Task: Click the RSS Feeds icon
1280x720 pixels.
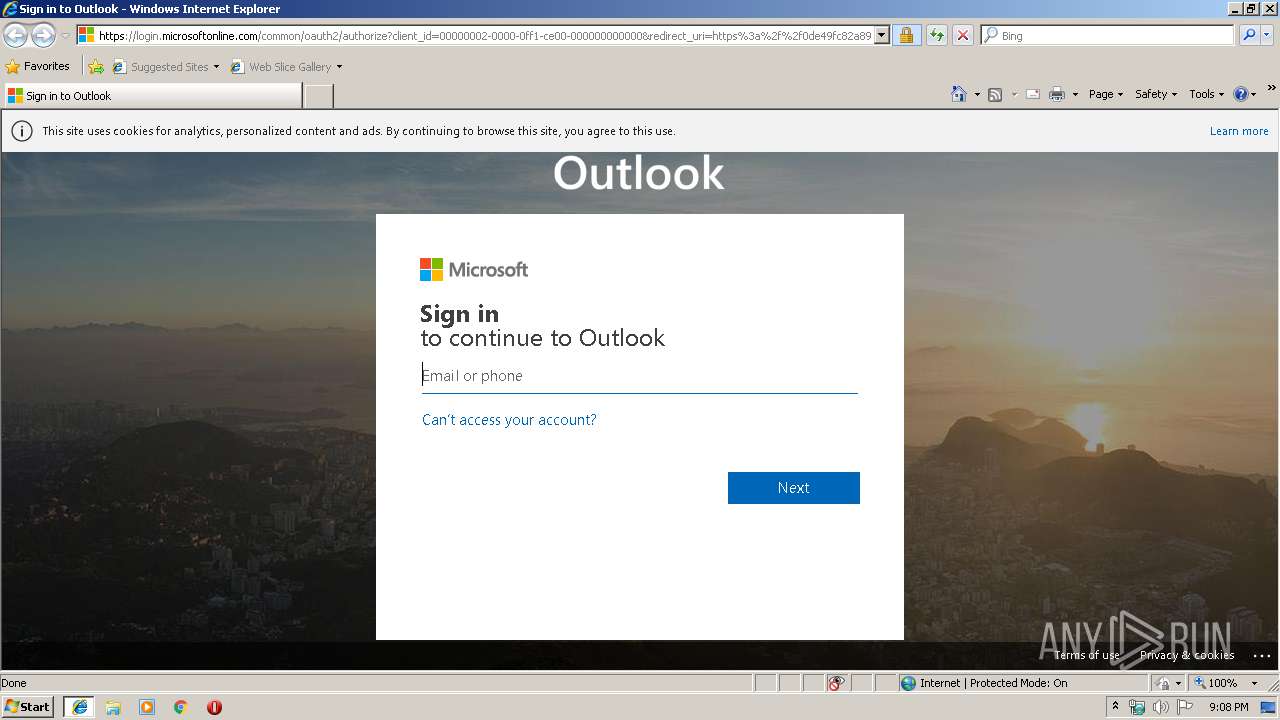Action: click(995, 94)
